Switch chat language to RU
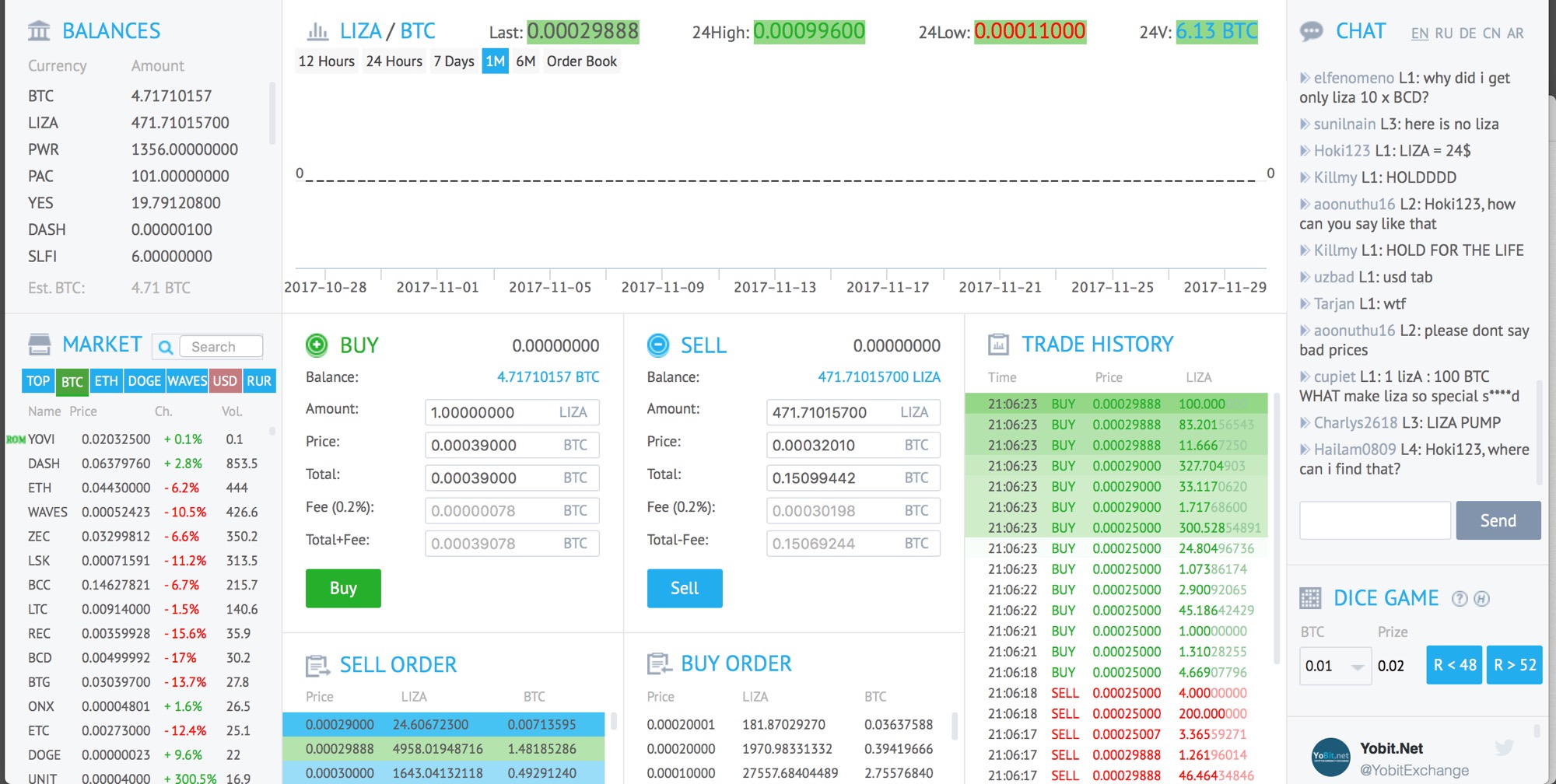Screen dimensions: 1556x784 click(1444, 33)
